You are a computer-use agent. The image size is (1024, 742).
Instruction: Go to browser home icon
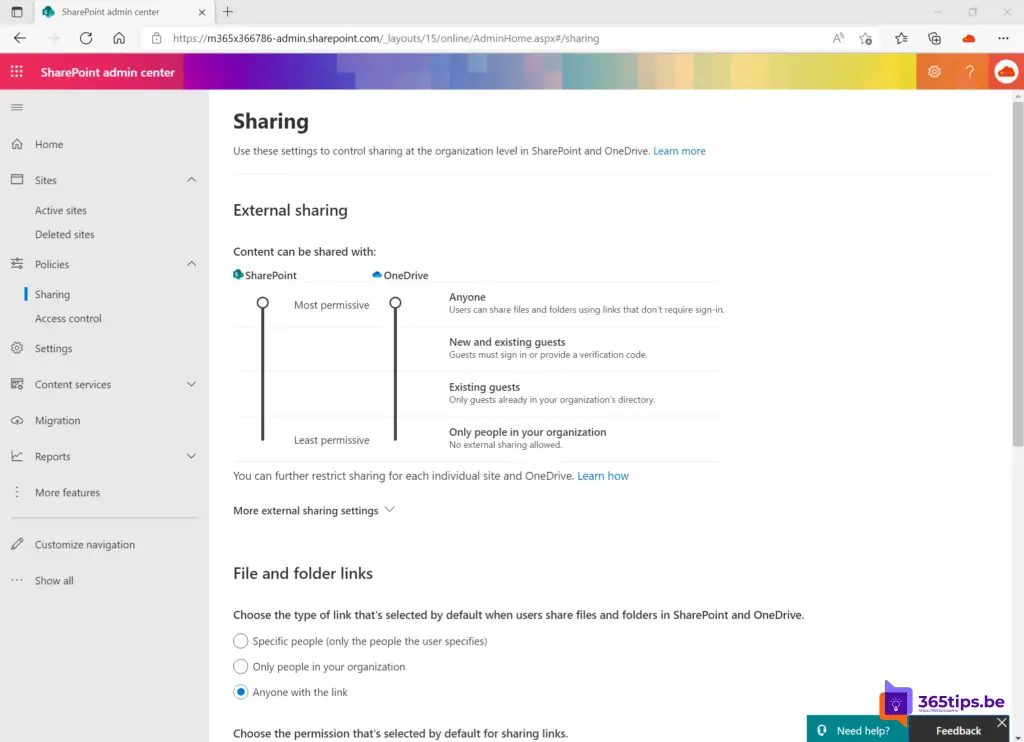tap(119, 38)
